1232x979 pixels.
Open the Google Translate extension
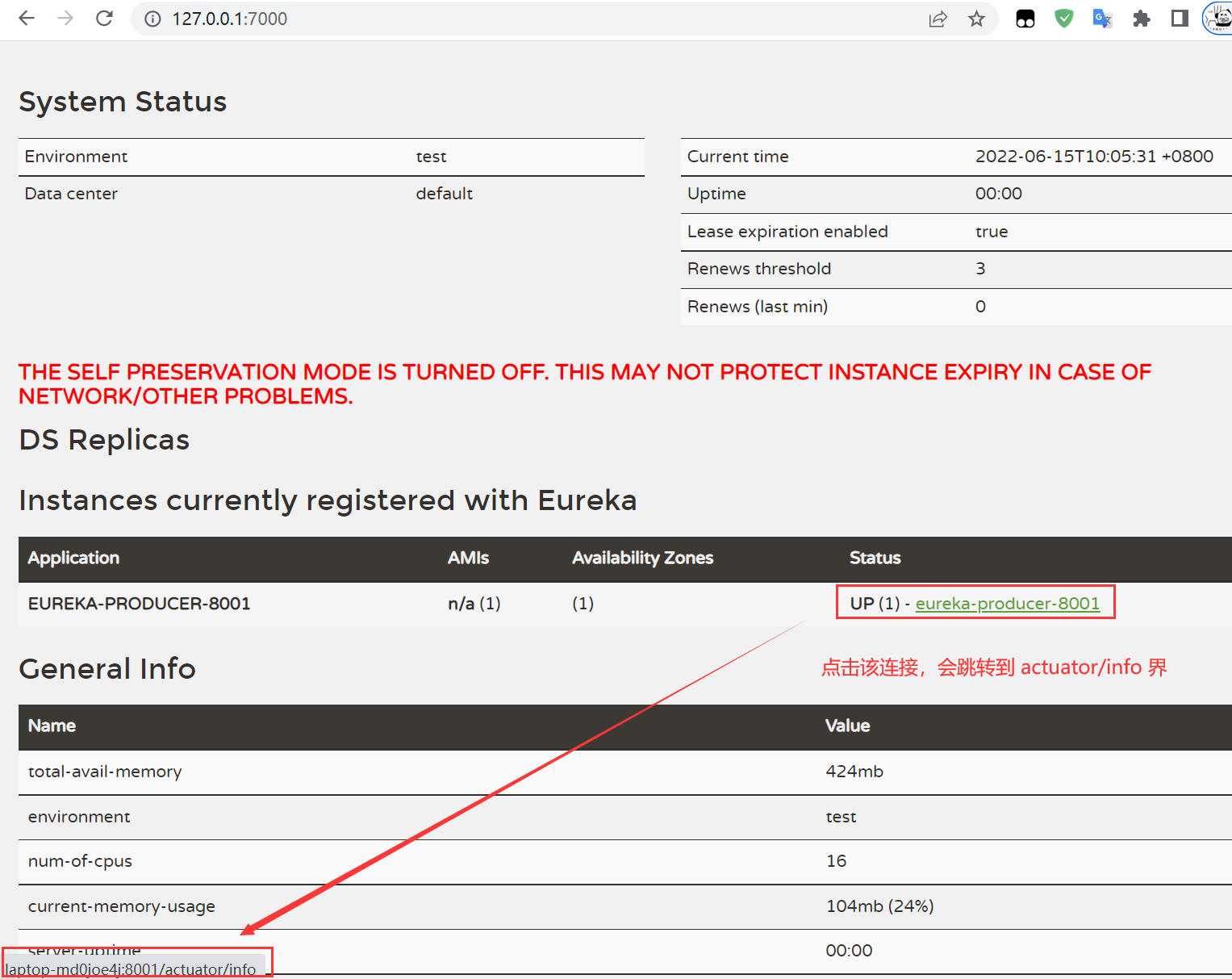(1102, 19)
